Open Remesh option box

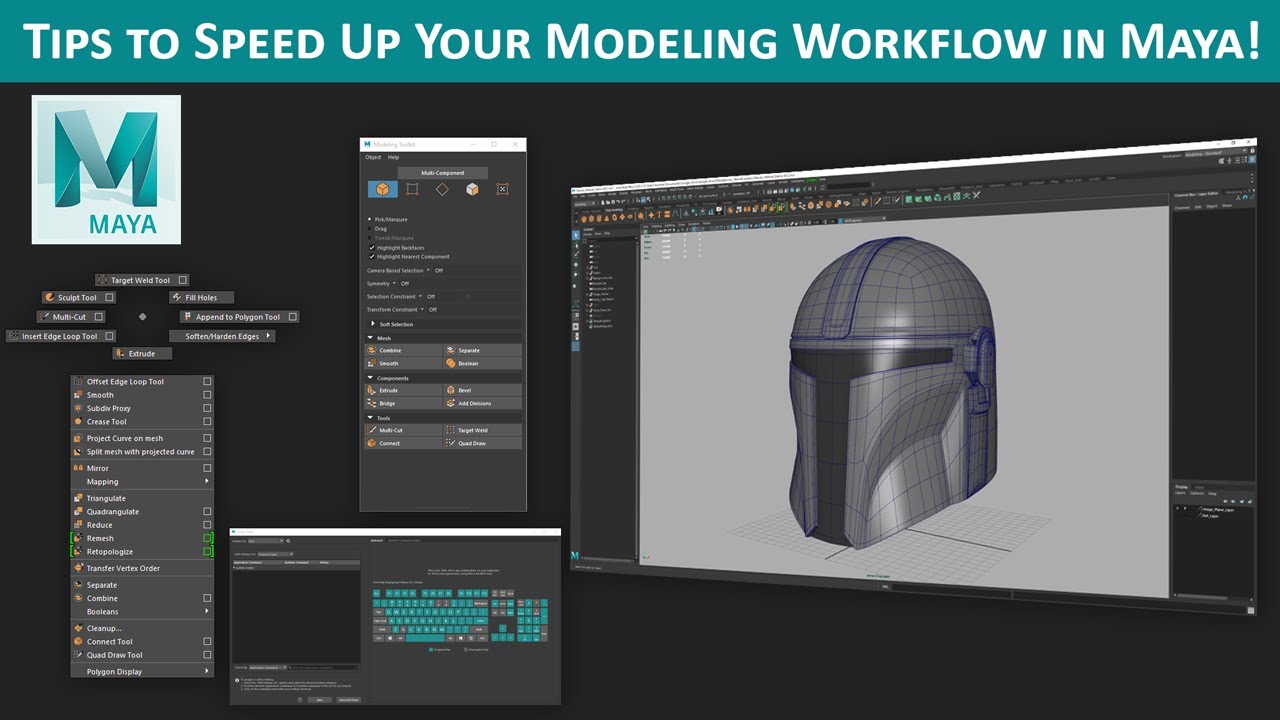207,538
